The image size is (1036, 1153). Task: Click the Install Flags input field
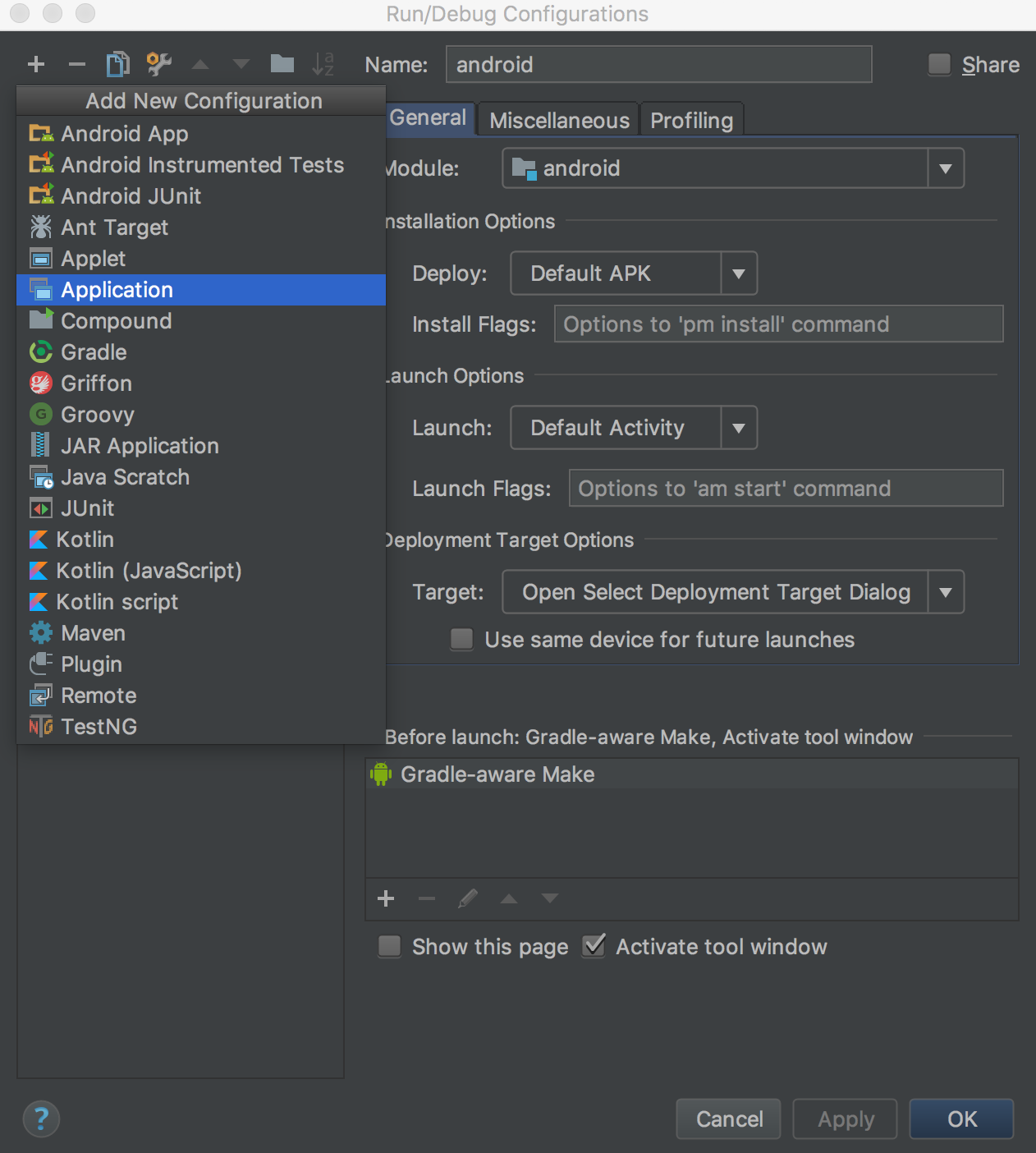[x=778, y=324]
